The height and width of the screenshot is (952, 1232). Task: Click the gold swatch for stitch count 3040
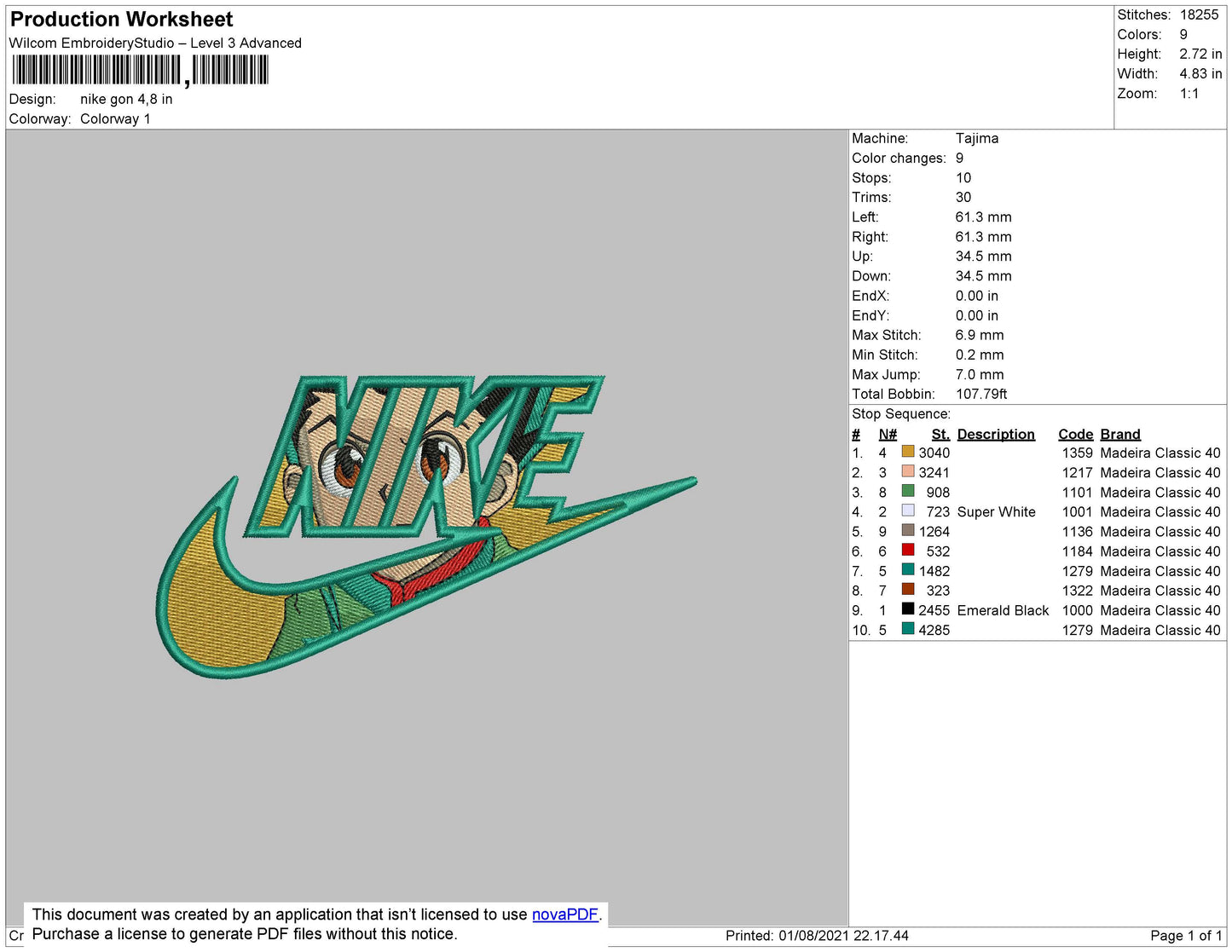coord(908,452)
